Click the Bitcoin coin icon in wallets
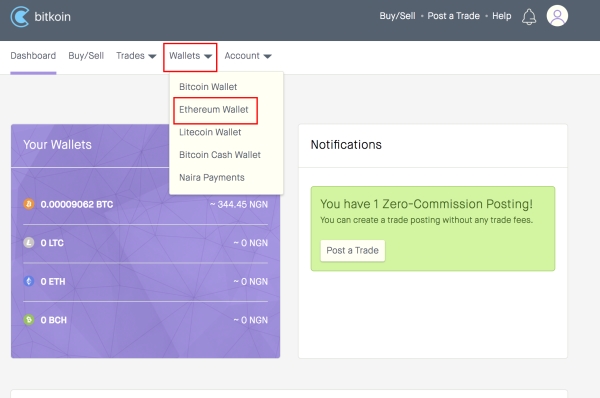Viewport: 600px width, 398px height. (x=29, y=204)
